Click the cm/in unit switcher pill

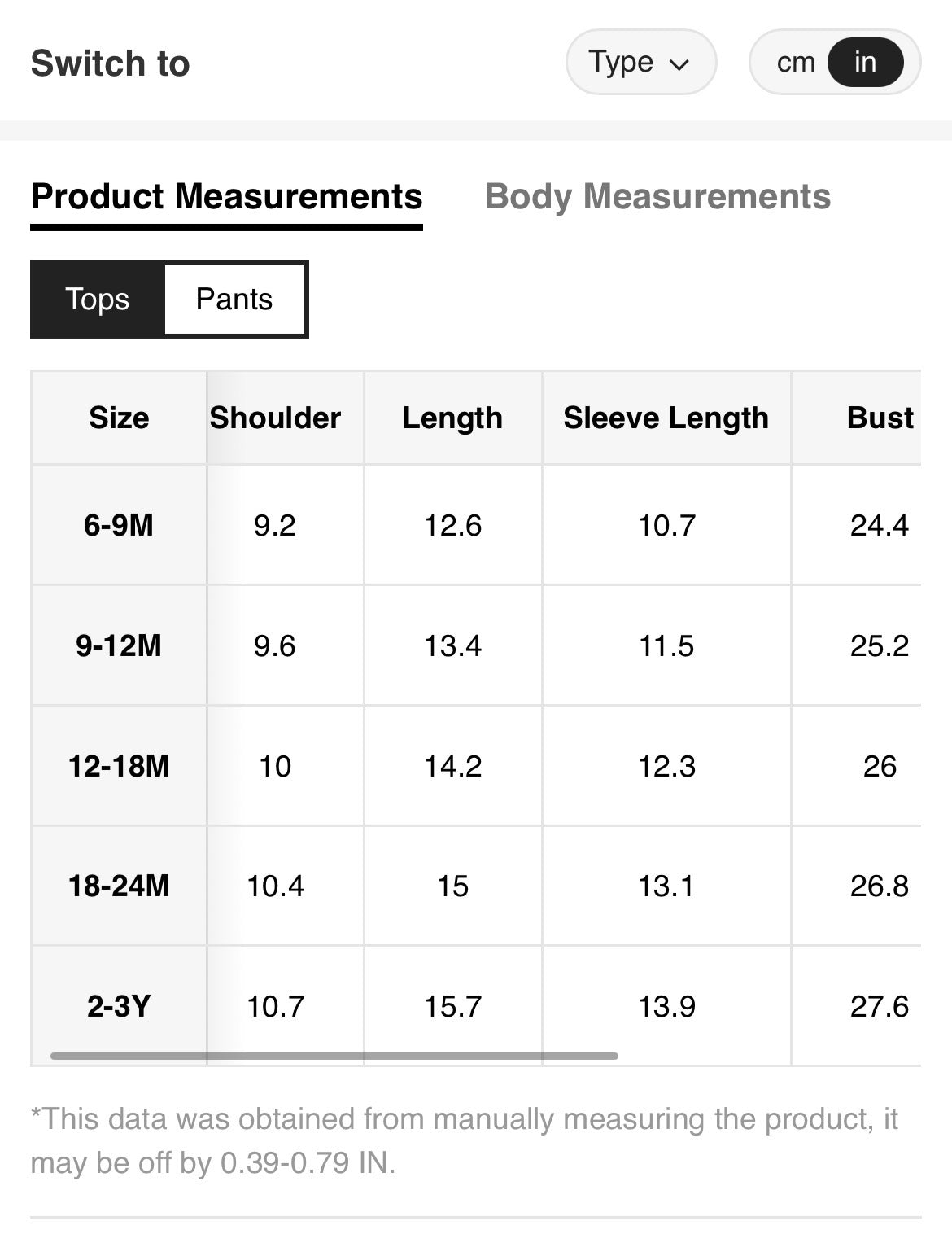pos(833,62)
